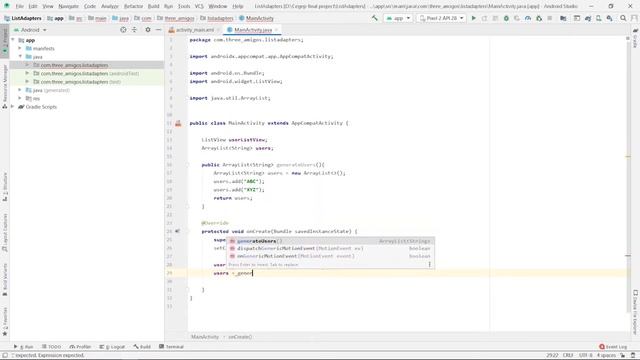Open the Profile app gauge icon
The width and height of the screenshot is (640, 360).
pyautogui.click(x=528, y=18)
